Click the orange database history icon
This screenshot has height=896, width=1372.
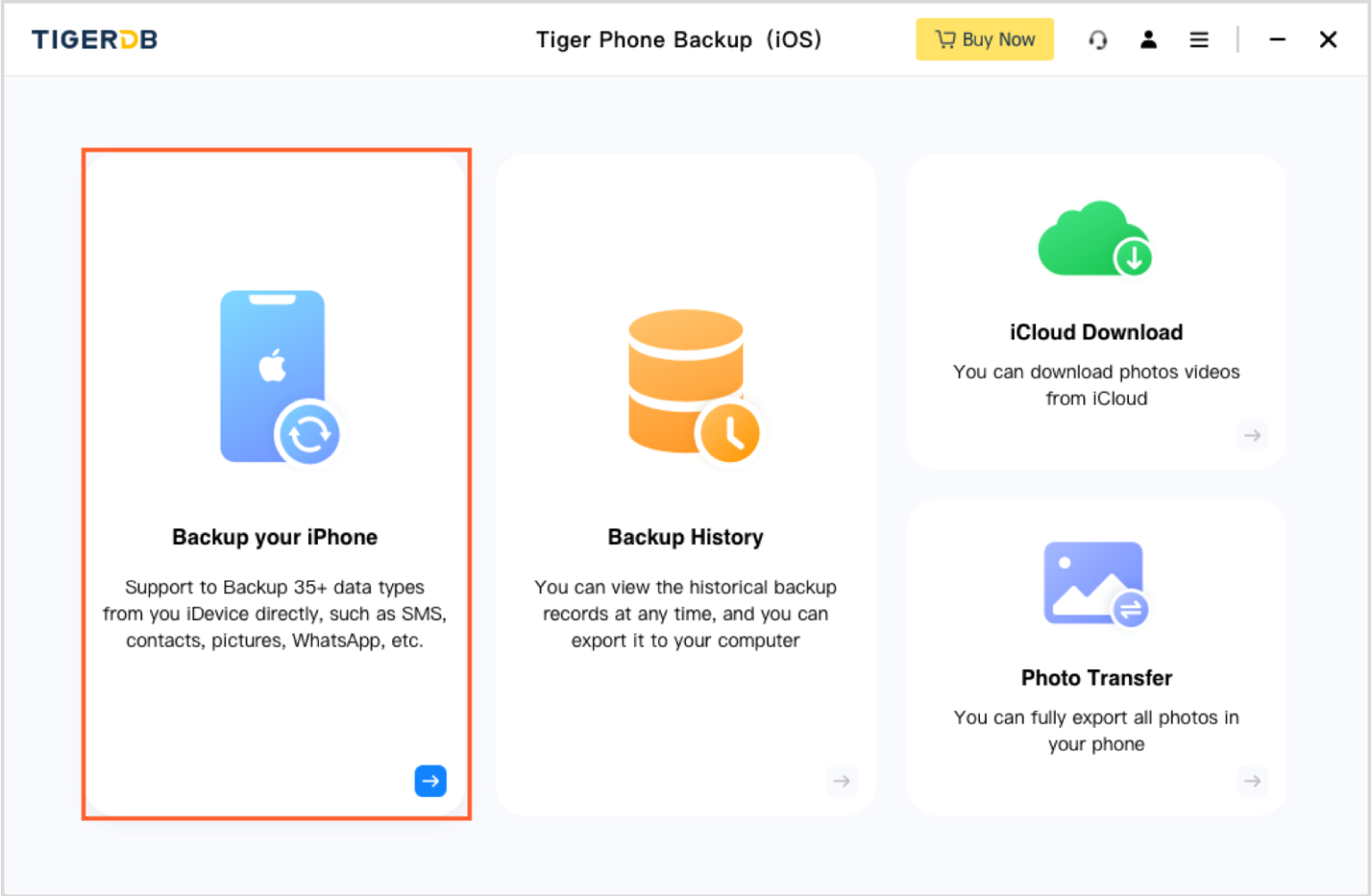692,385
